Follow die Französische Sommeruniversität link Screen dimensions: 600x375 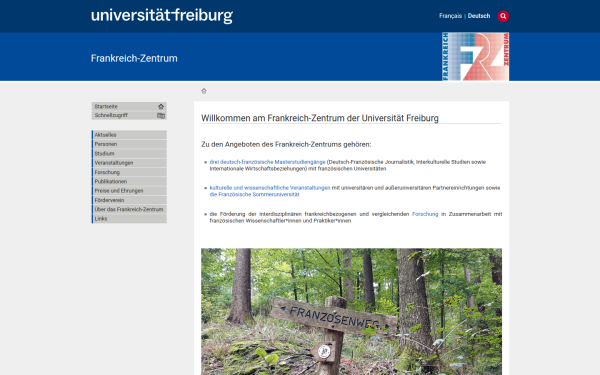(x=254, y=194)
